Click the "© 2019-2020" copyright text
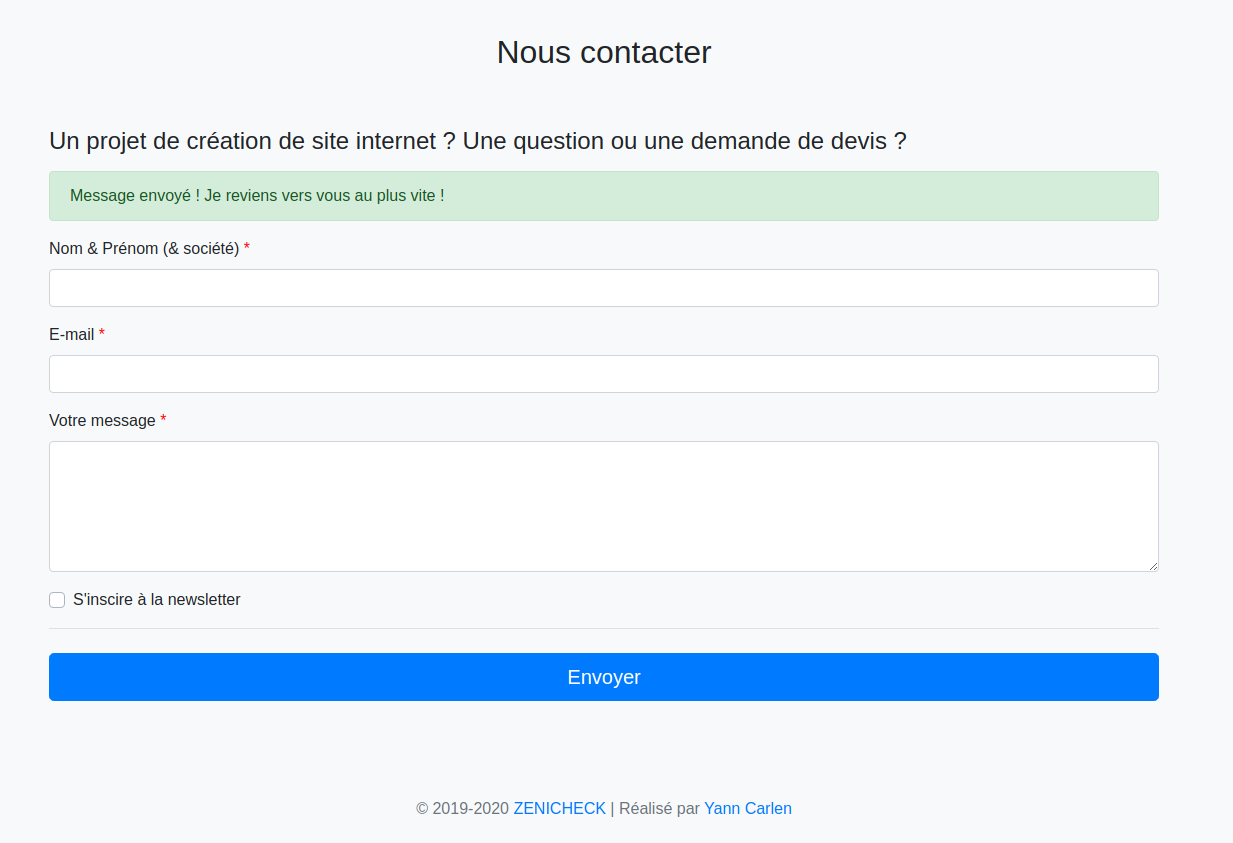This screenshot has width=1233, height=843. coord(463,808)
